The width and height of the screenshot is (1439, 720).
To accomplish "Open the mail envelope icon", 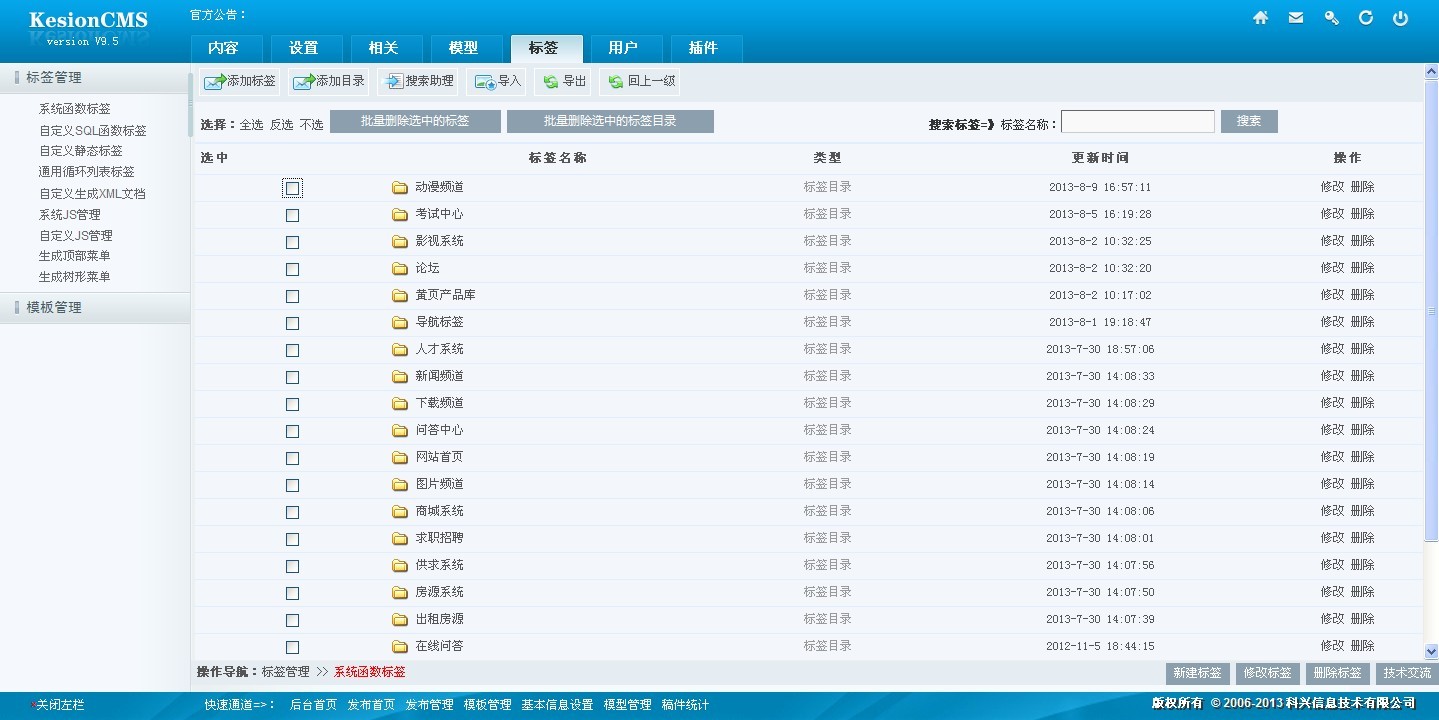I will [1296, 17].
